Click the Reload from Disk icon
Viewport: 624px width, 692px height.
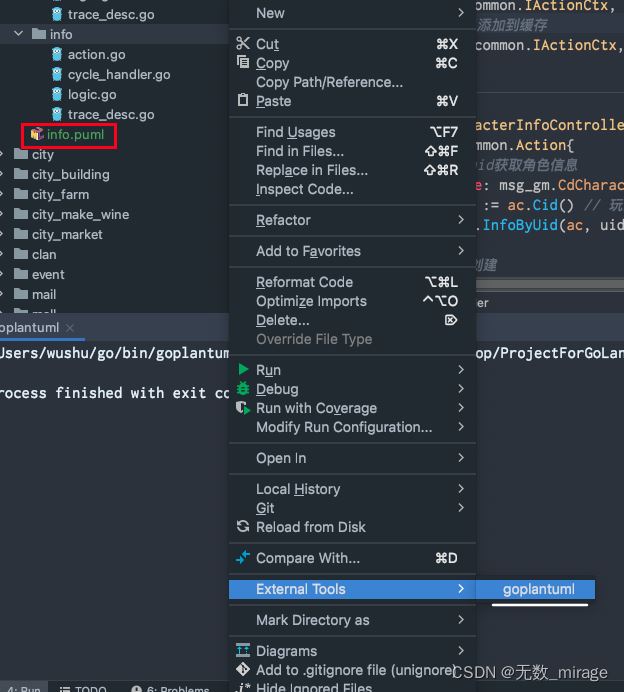[243, 527]
